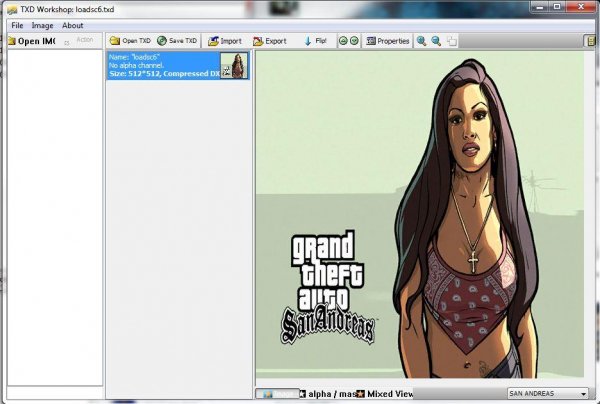Click the Flip! button with blue arrow
The image size is (600, 404).
point(316,41)
